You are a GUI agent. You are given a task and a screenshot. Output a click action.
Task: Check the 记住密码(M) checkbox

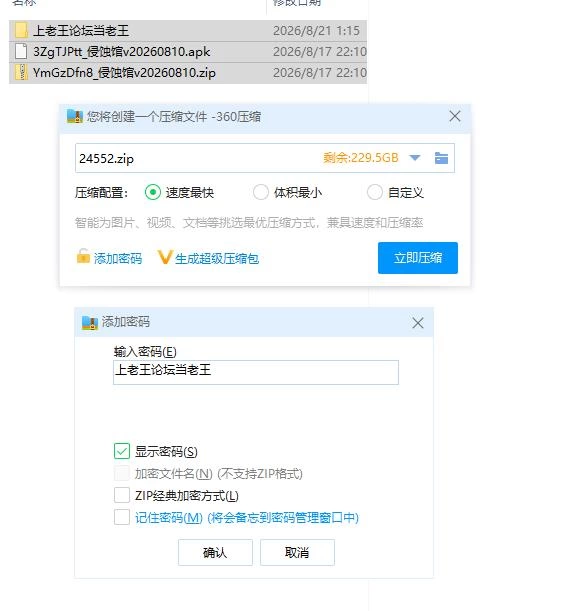pos(122,517)
